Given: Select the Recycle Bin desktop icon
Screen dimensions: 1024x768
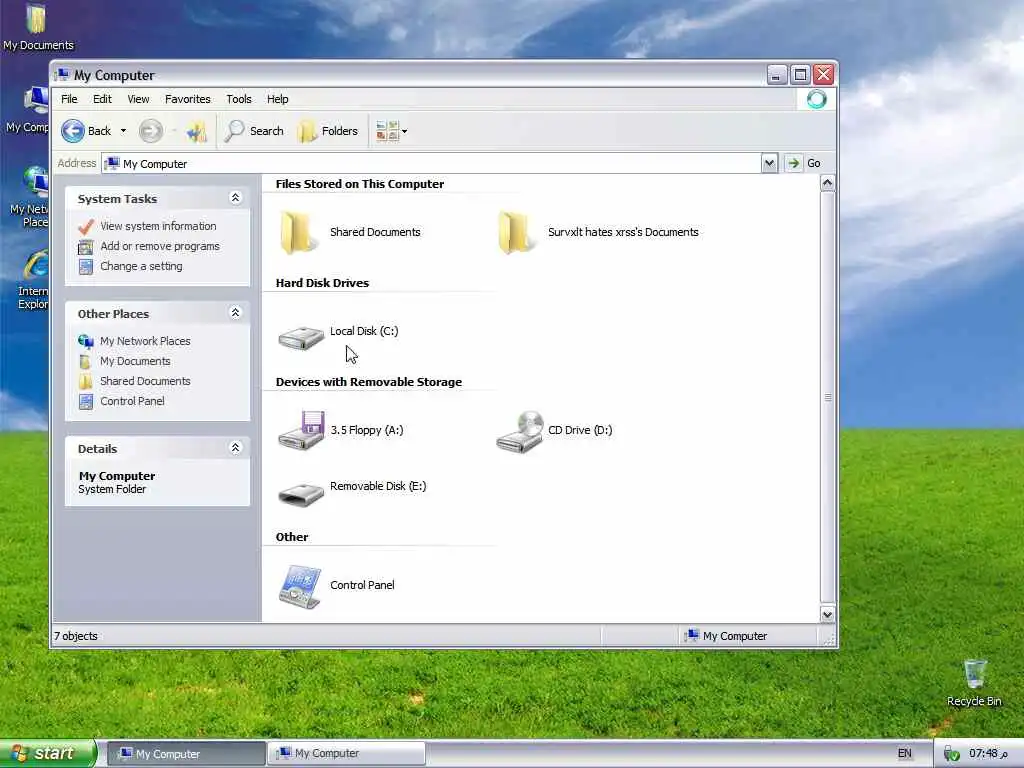Looking at the screenshot, I should pyautogui.click(x=974, y=683).
